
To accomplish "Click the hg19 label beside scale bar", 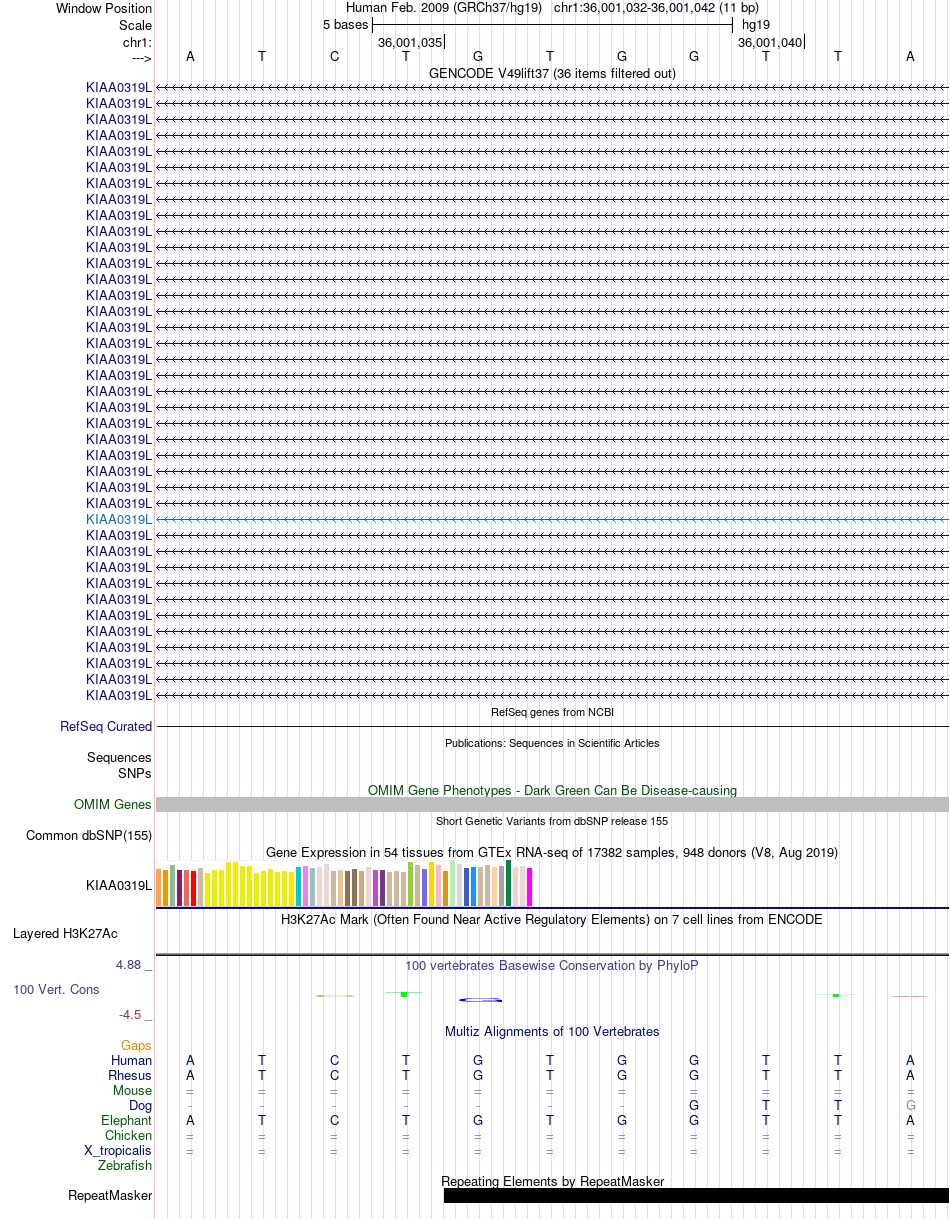I will (755, 25).
